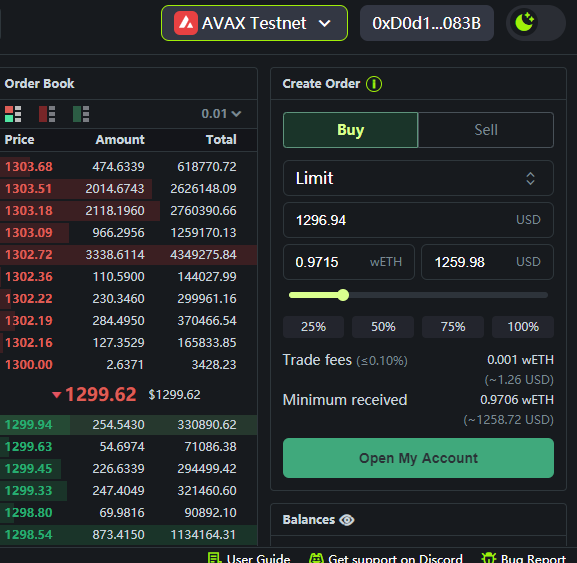
Task: Click the moon dark mode icon
Action: pos(524,22)
